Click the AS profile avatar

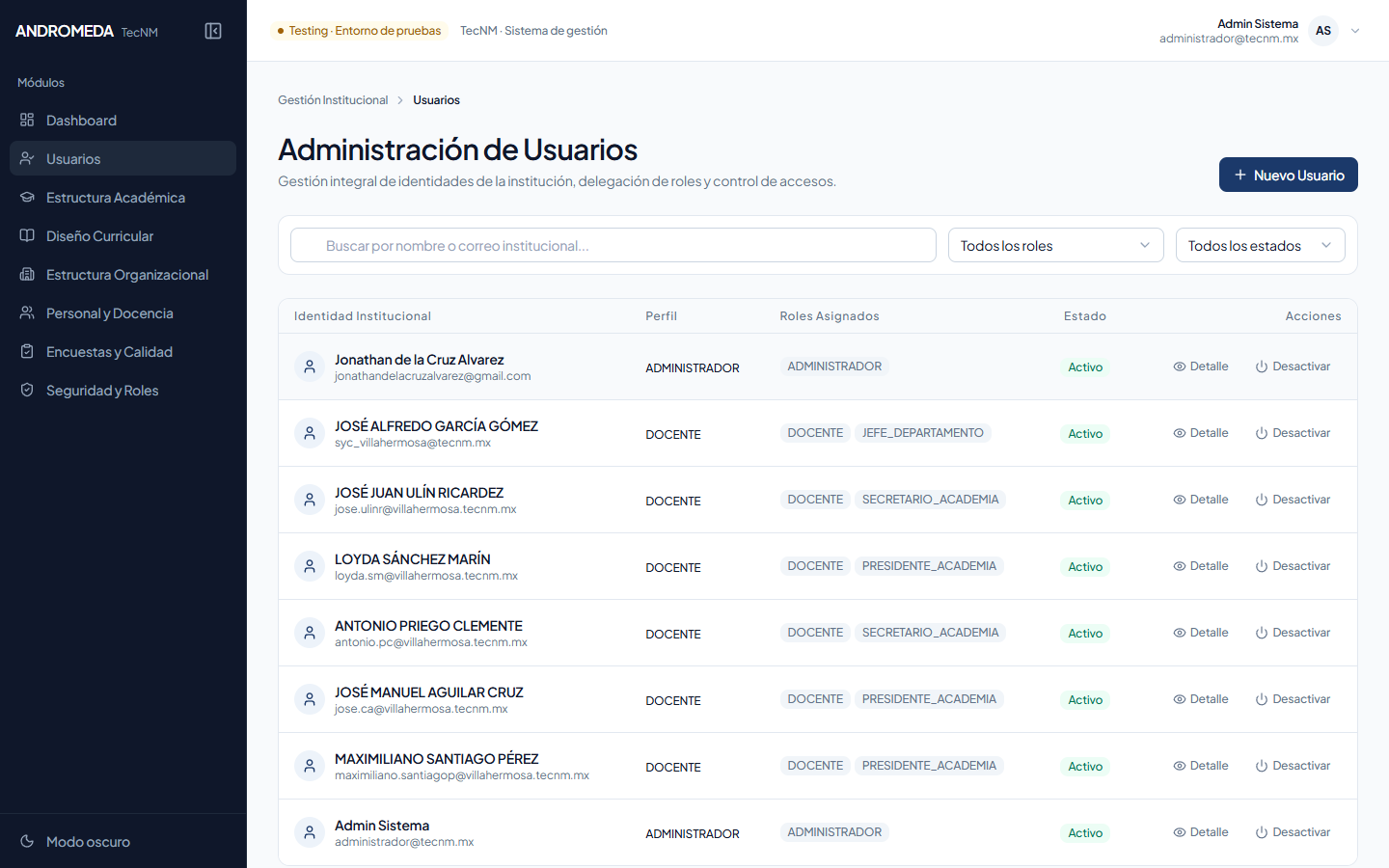tap(1323, 31)
